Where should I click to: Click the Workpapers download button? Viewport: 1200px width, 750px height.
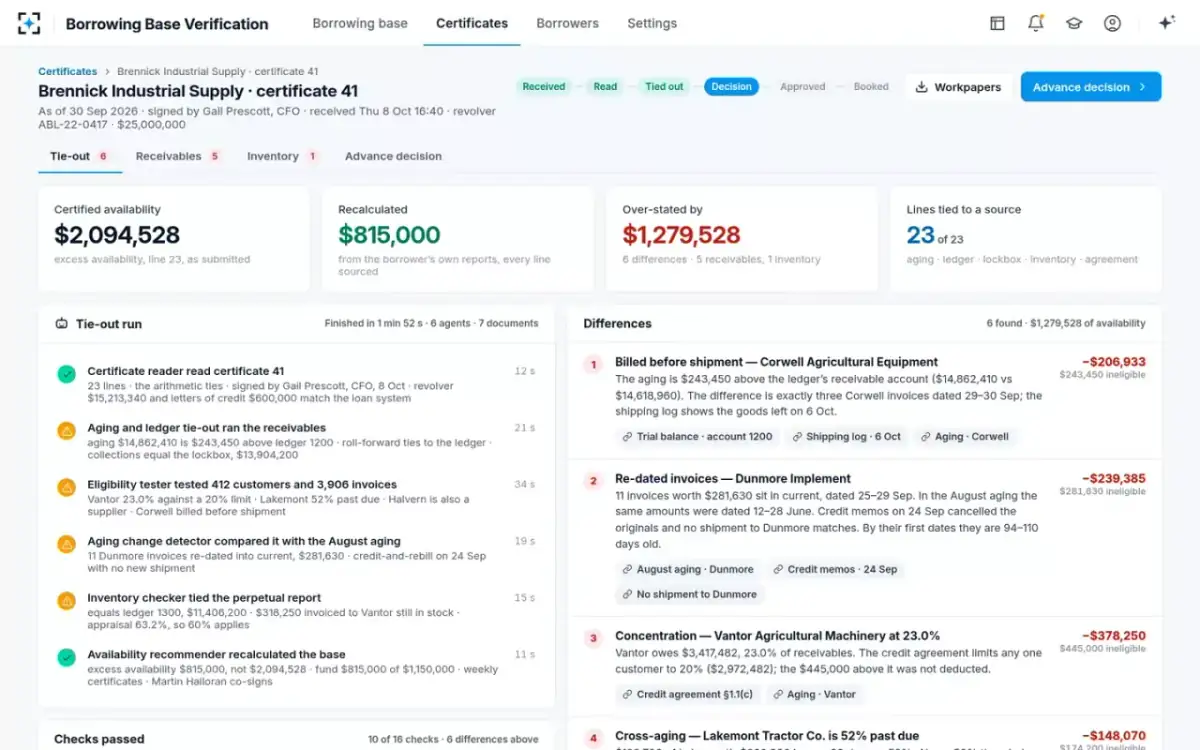[x=958, y=87]
